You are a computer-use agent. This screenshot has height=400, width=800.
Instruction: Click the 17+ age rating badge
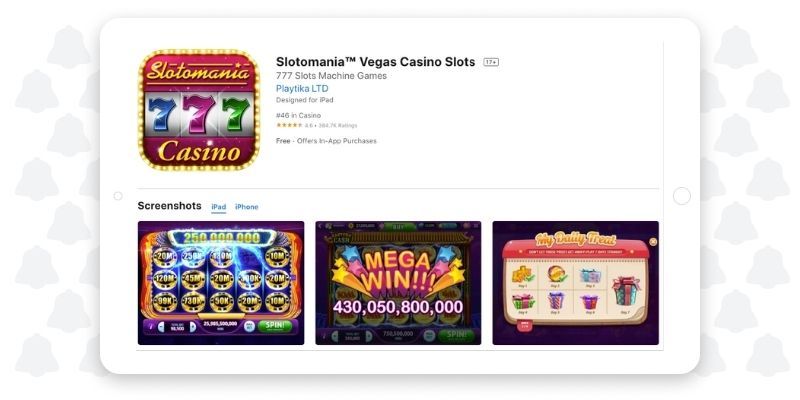(x=491, y=62)
